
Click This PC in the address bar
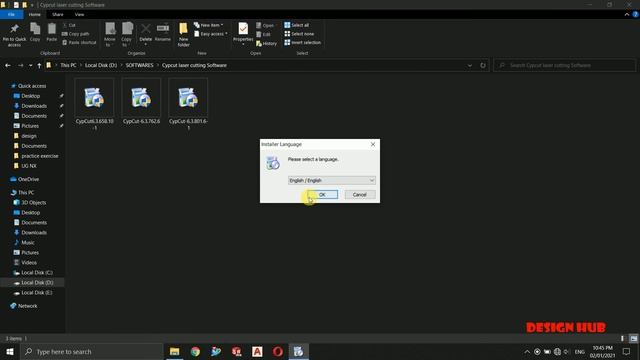click(x=68, y=65)
